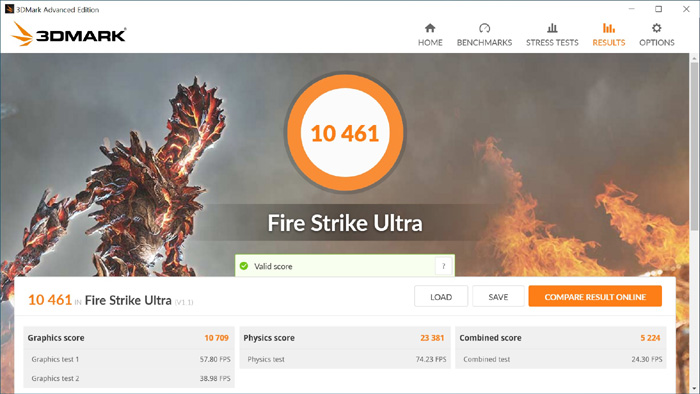This screenshot has width=700, height=394.
Task: Click the green Valid score checkmark
Action: click(244, 266)
